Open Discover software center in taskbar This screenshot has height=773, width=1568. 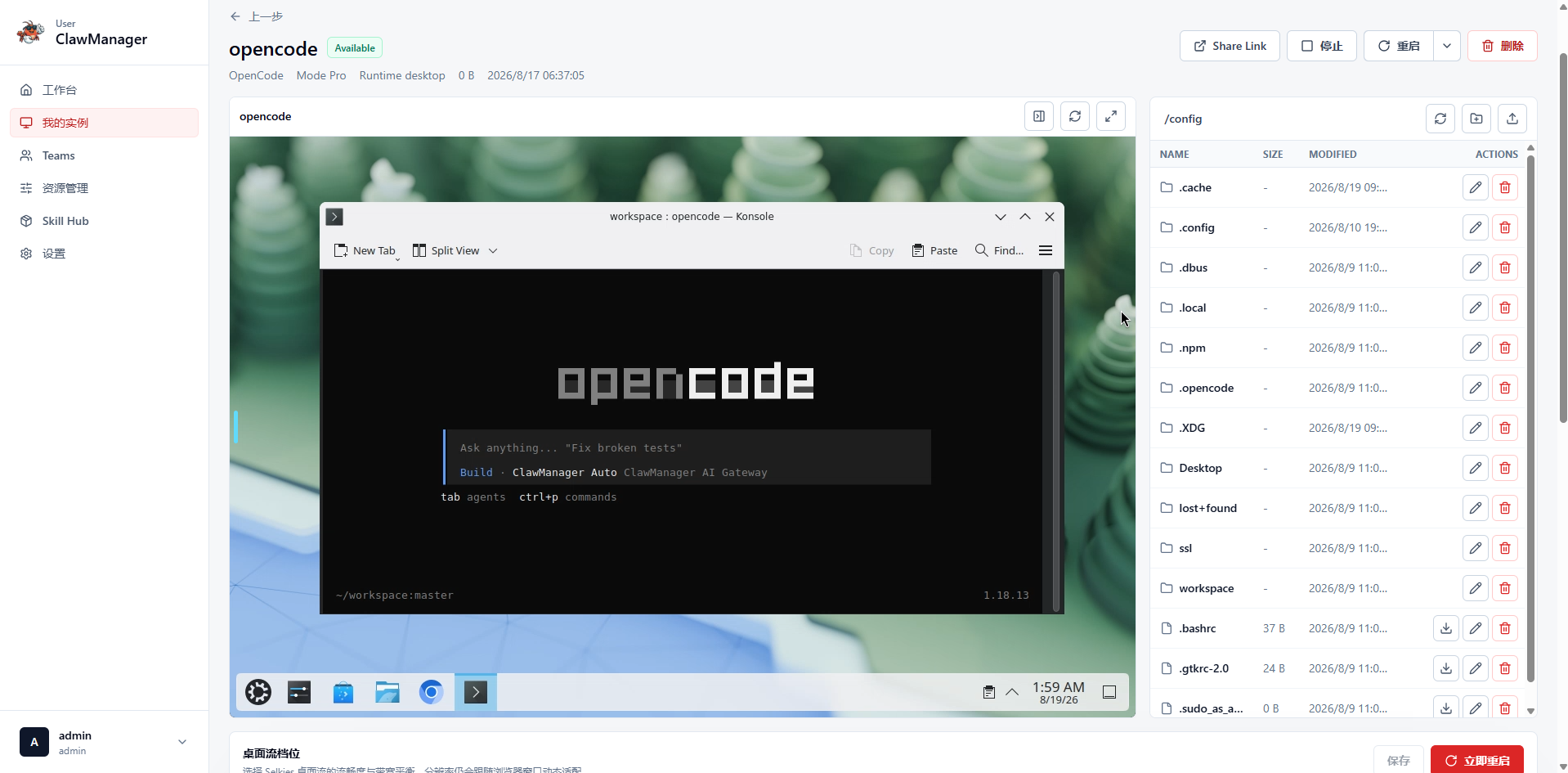click(x=343, y=692)
